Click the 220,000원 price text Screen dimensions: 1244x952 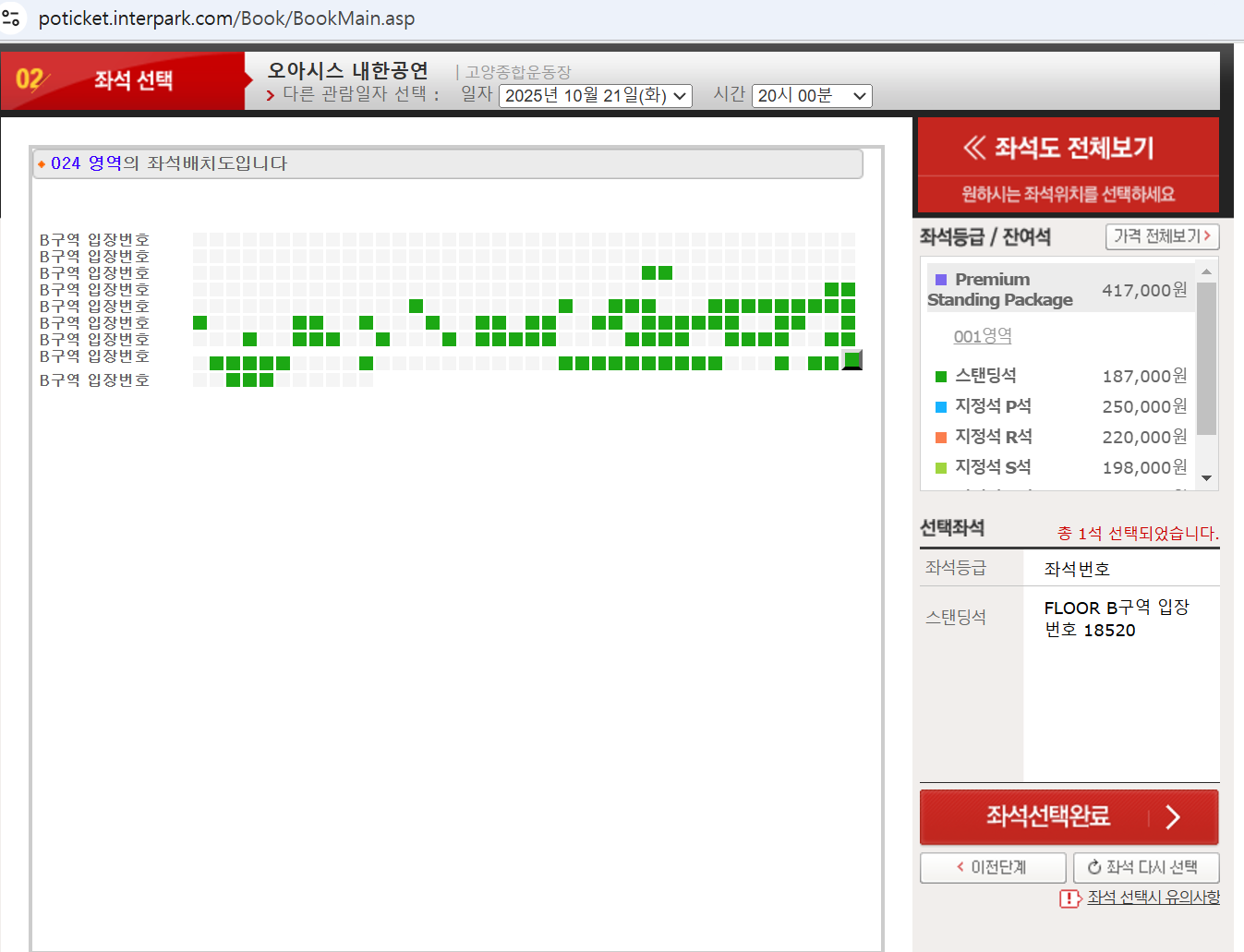click(1144, 437)
